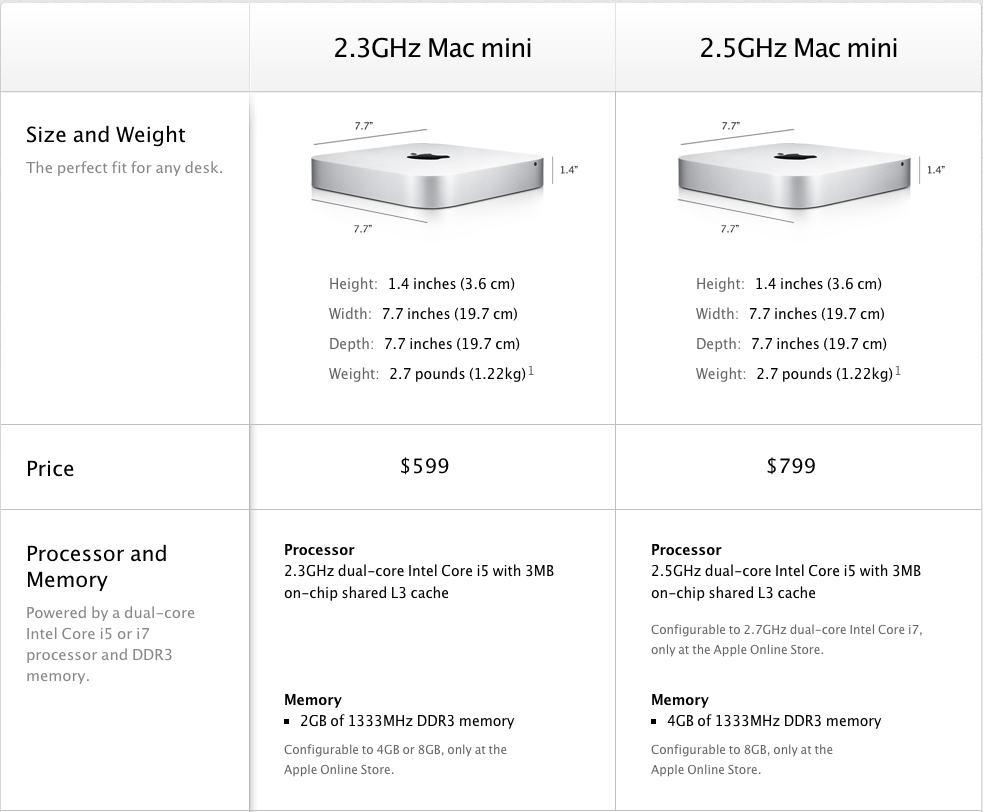Click "The perfect fit for any desk" tagline
The height and width of the screenshot is (812, 983).
124,168
